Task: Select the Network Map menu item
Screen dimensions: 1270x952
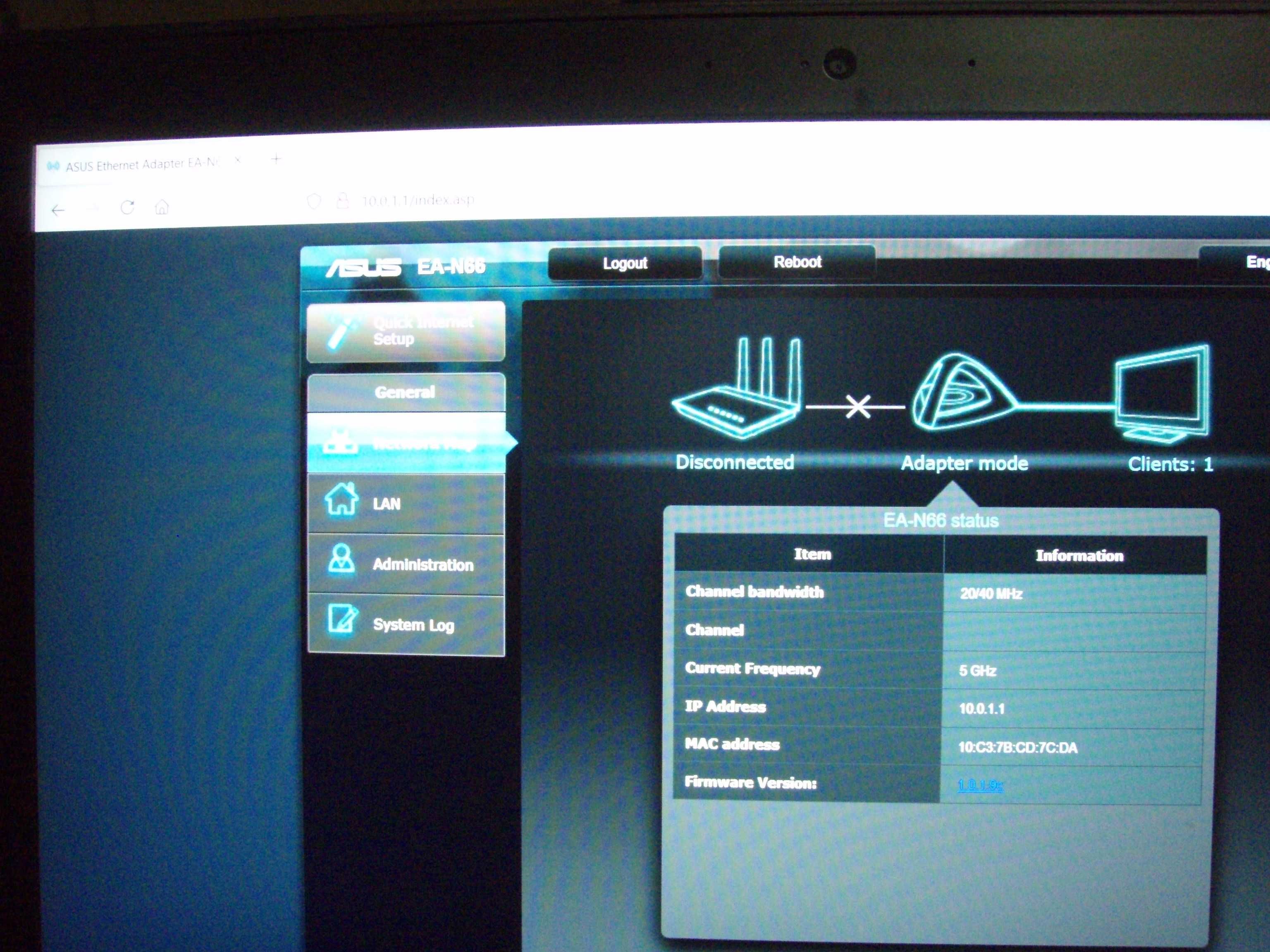Action: click(x=406, y=443)
